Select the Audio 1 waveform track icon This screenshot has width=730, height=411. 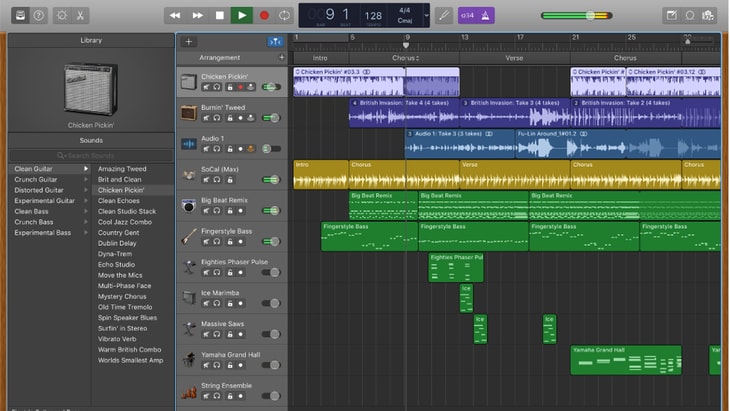[x=189, y=144]
